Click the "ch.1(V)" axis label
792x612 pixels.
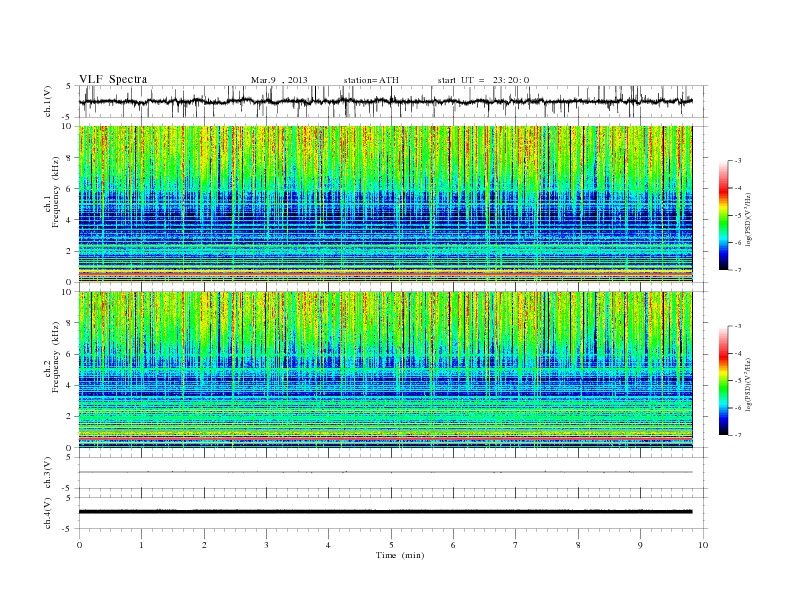click(48, 101)
